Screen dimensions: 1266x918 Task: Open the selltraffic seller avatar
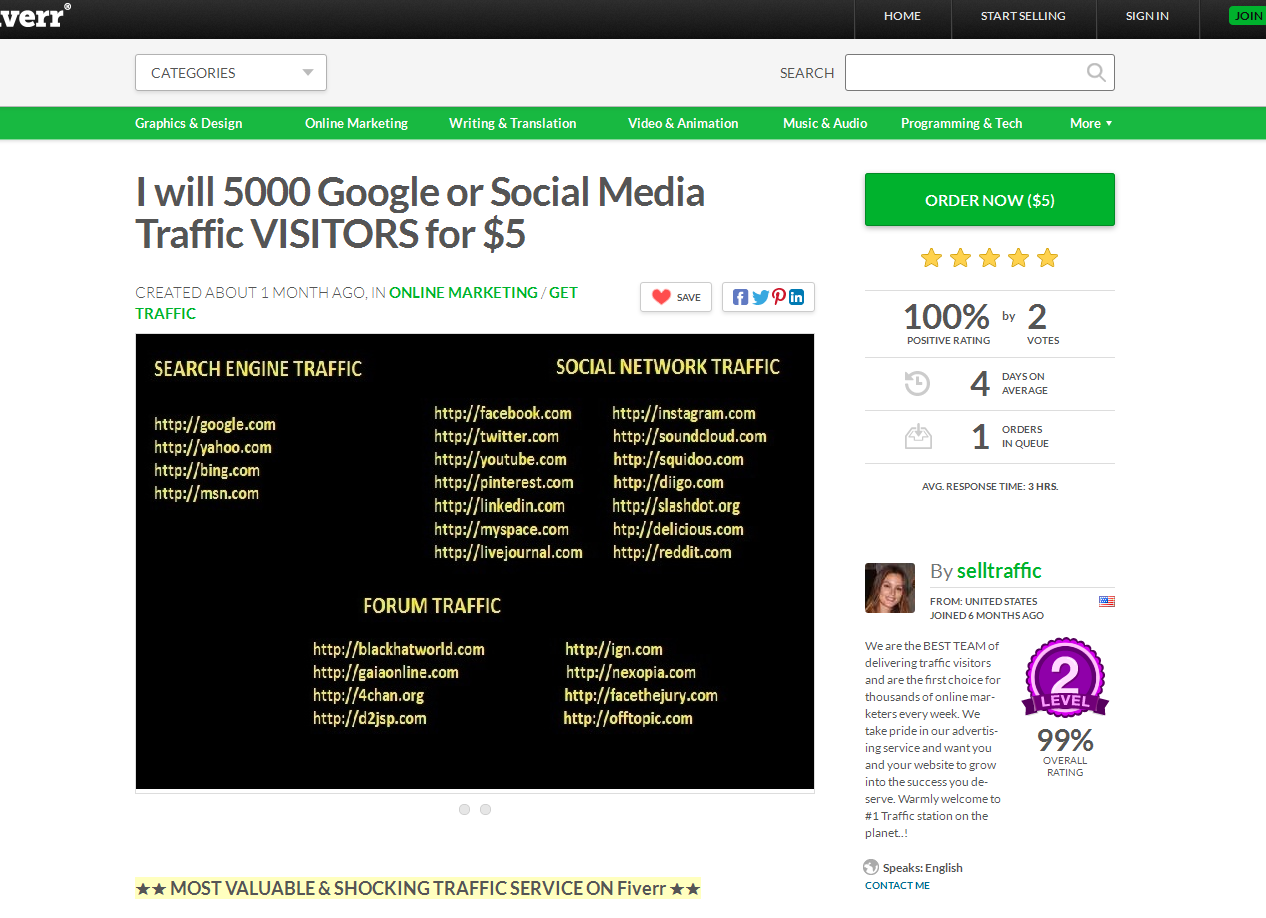click(890, 588)
